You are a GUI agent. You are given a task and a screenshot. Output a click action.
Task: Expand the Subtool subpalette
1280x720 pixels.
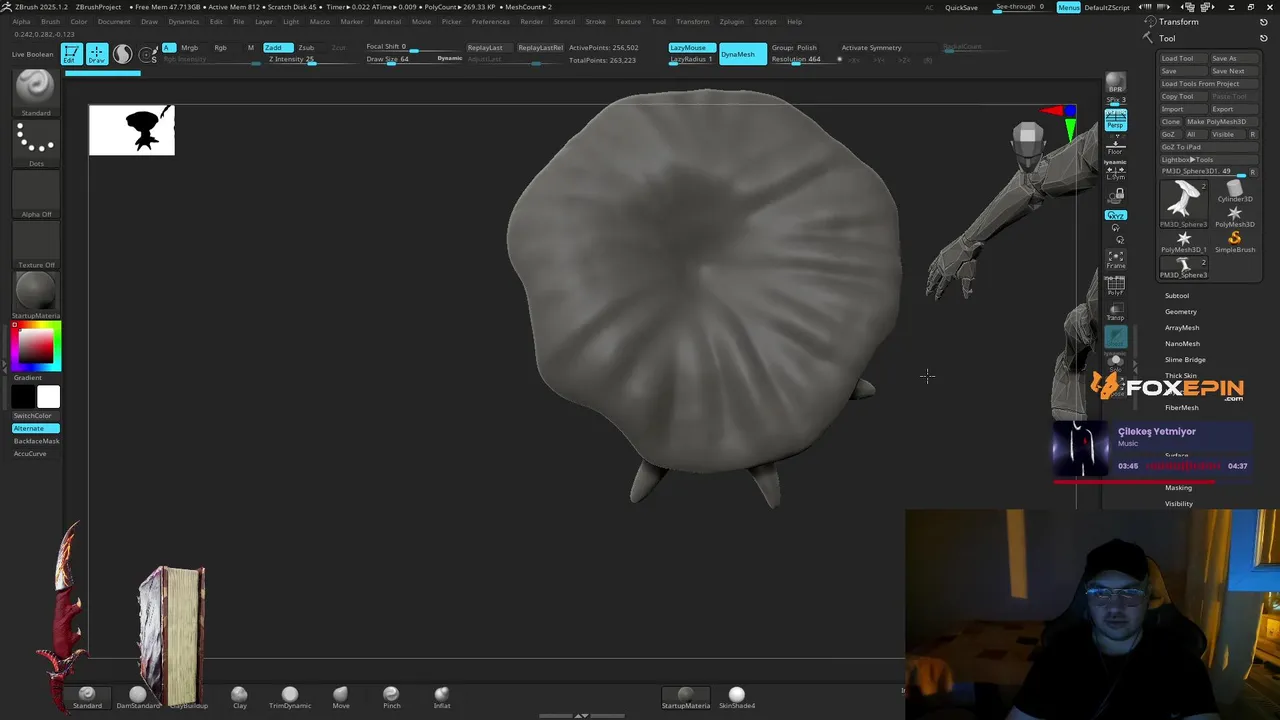pos(1177,295)
